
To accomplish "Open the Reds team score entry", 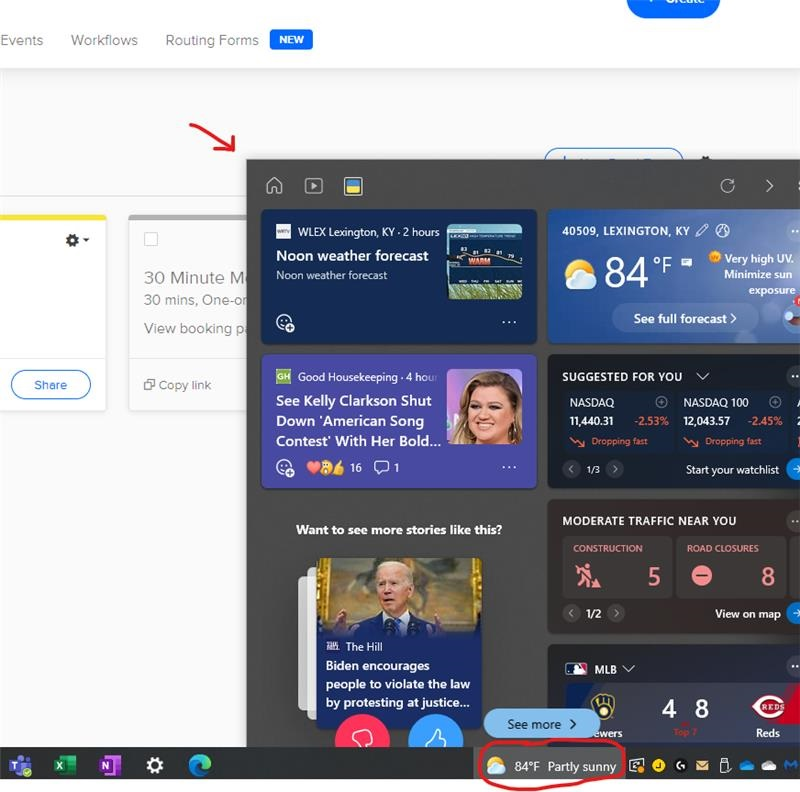I will tap(768, 716).
